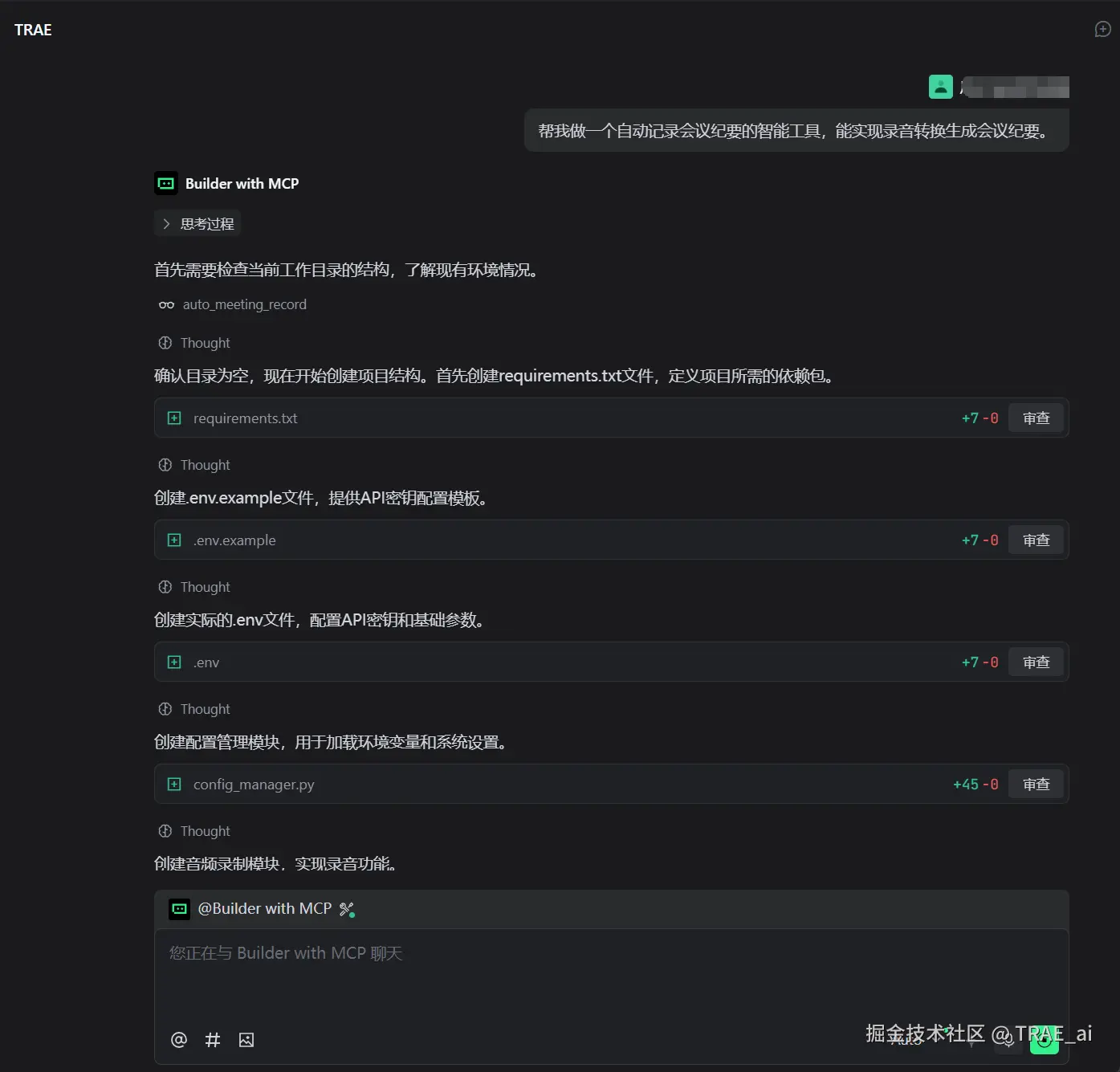1120x1072 pixels.
Task: Expand the 思考过程 section
Action: (198, 224)
